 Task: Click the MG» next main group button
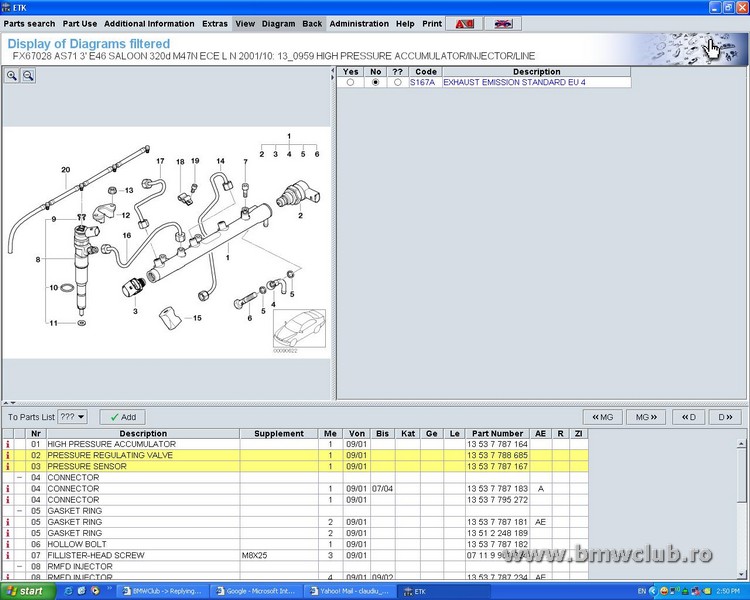pyautogui.click(x=646, y=417)
